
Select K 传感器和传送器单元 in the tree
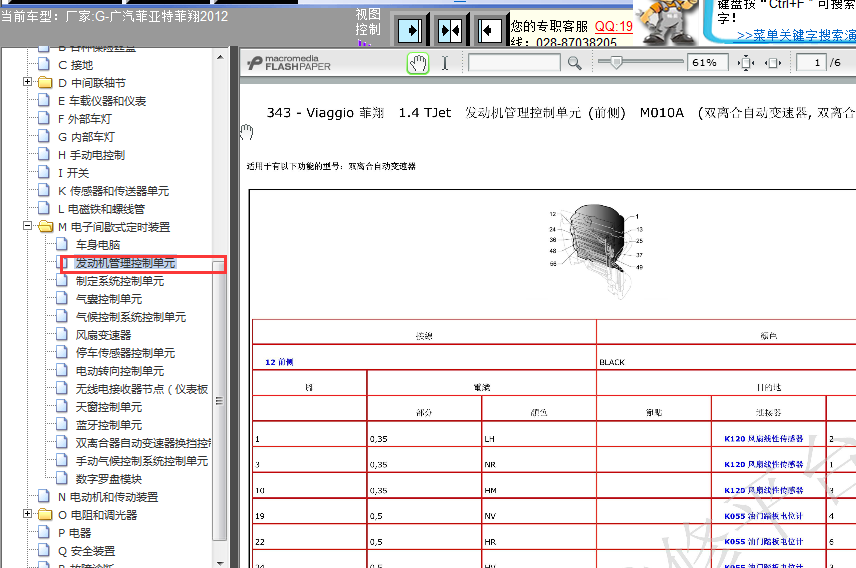point(114,191)
